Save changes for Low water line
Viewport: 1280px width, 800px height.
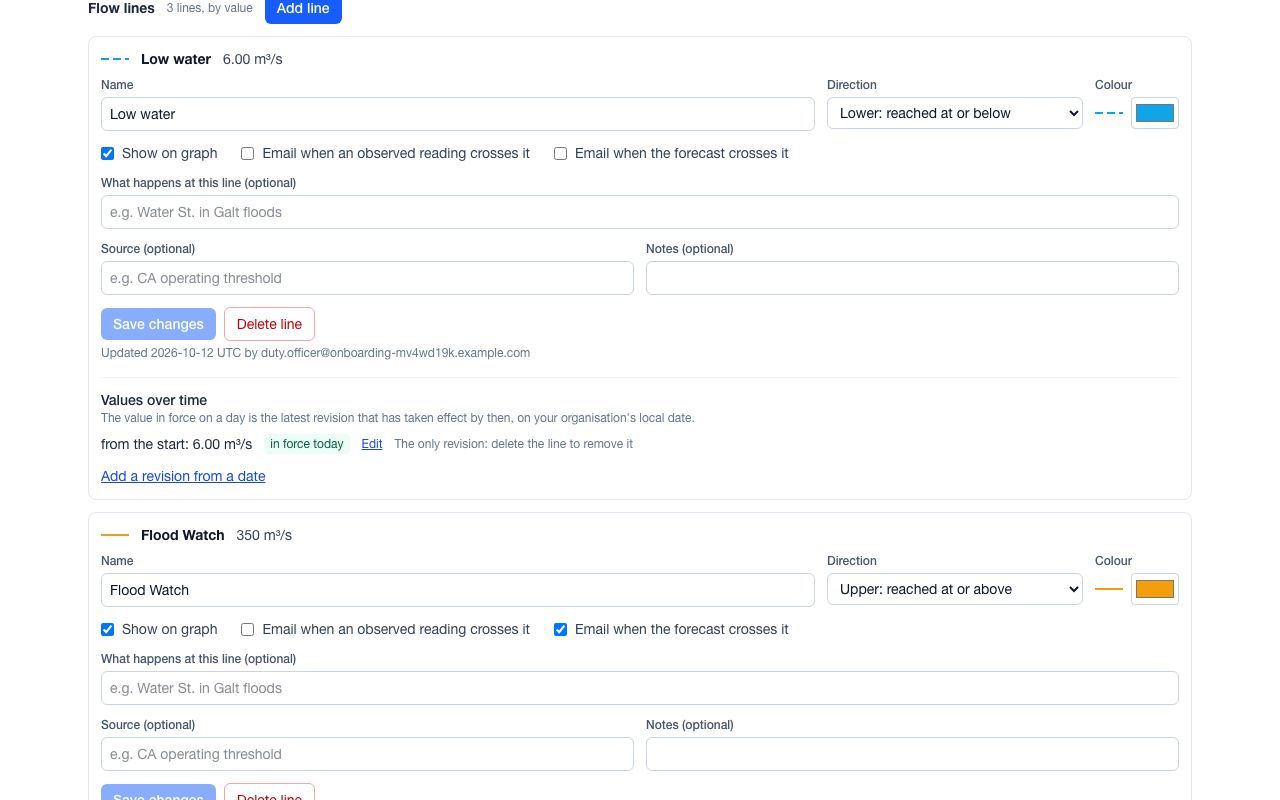point(158,324)
